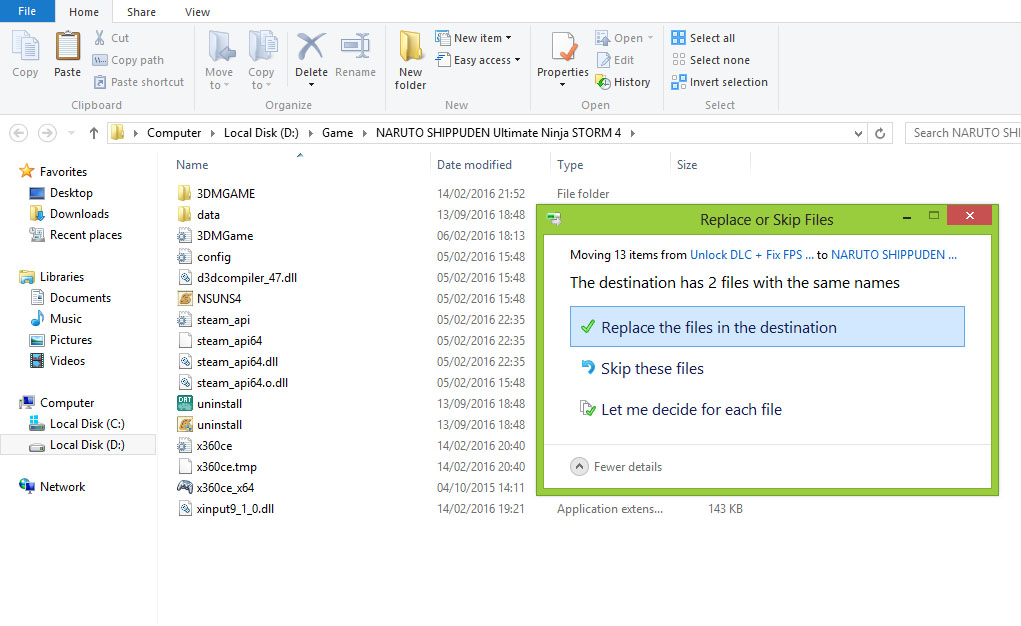This screenshot has height=626, width=1021.
Task: Click Game in address breadcrumb
Action: (x=337, y=133)
